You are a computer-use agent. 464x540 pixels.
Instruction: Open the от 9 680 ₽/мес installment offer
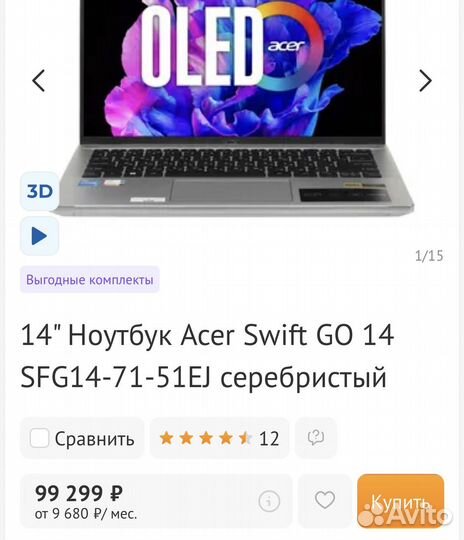(x=86, y=514)
